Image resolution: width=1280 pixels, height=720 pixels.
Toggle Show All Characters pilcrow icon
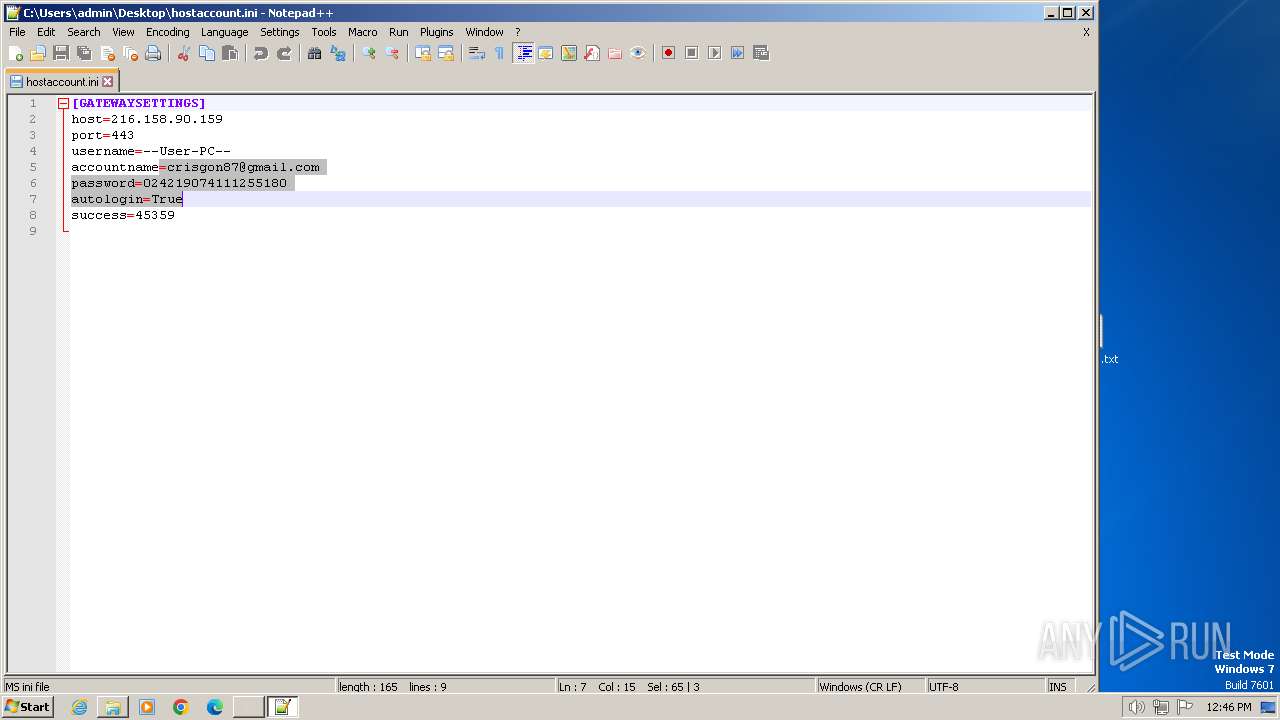point(500,53)
